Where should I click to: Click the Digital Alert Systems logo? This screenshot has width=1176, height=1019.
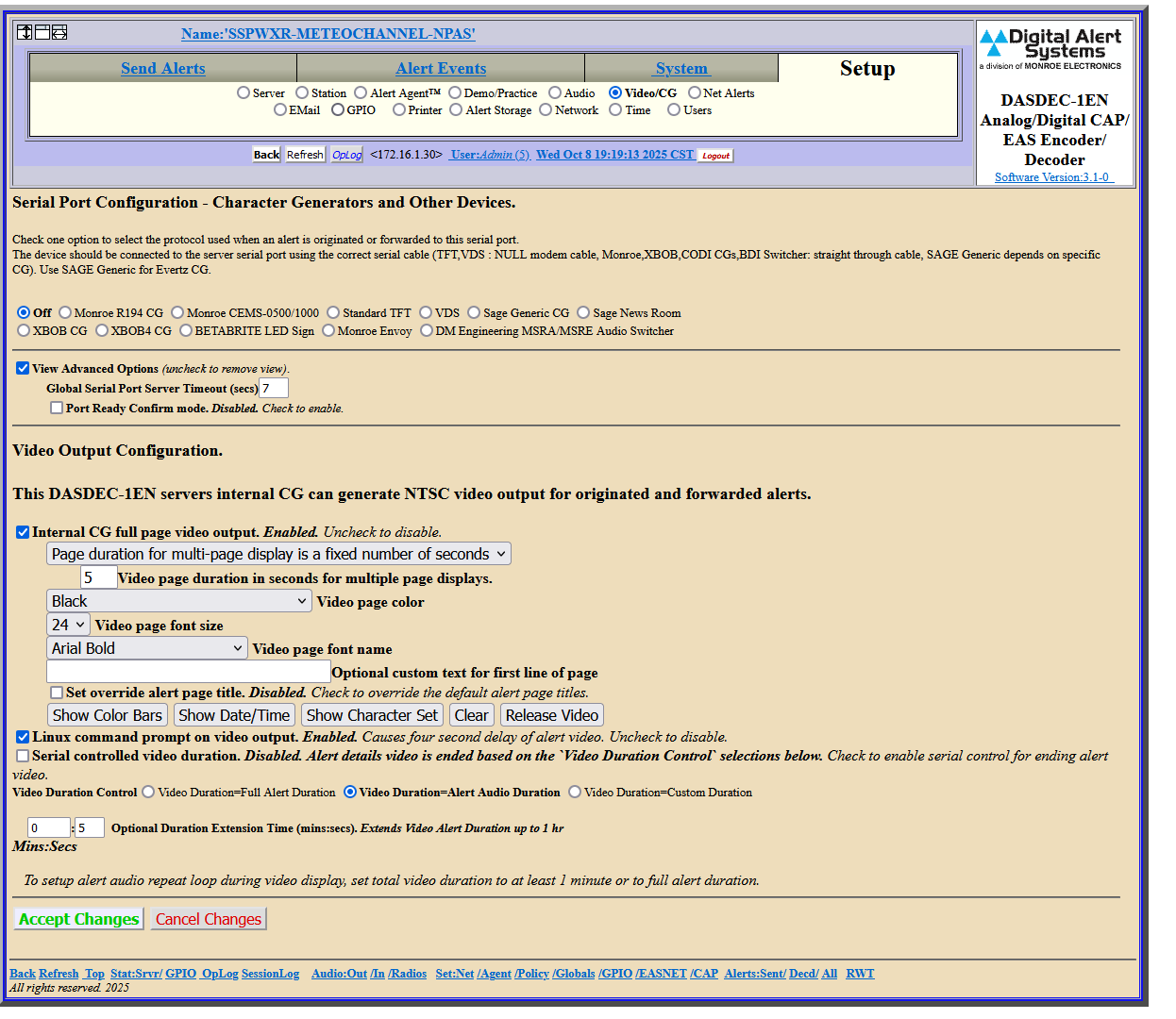1050,49
